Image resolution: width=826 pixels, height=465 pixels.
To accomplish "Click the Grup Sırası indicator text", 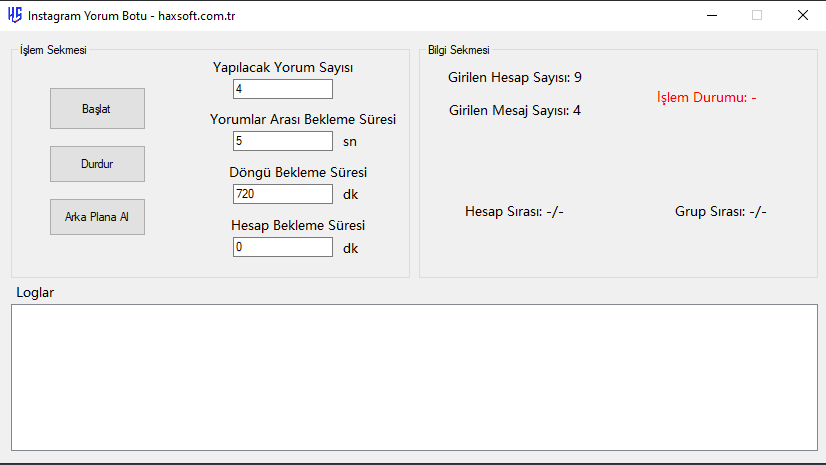I will pos(720,211).
